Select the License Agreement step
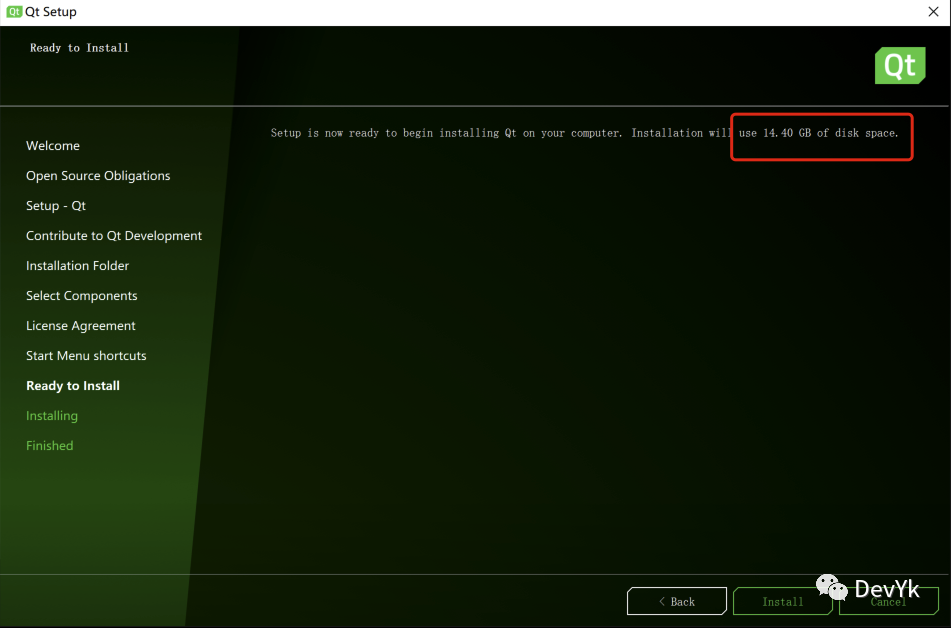 81,326
